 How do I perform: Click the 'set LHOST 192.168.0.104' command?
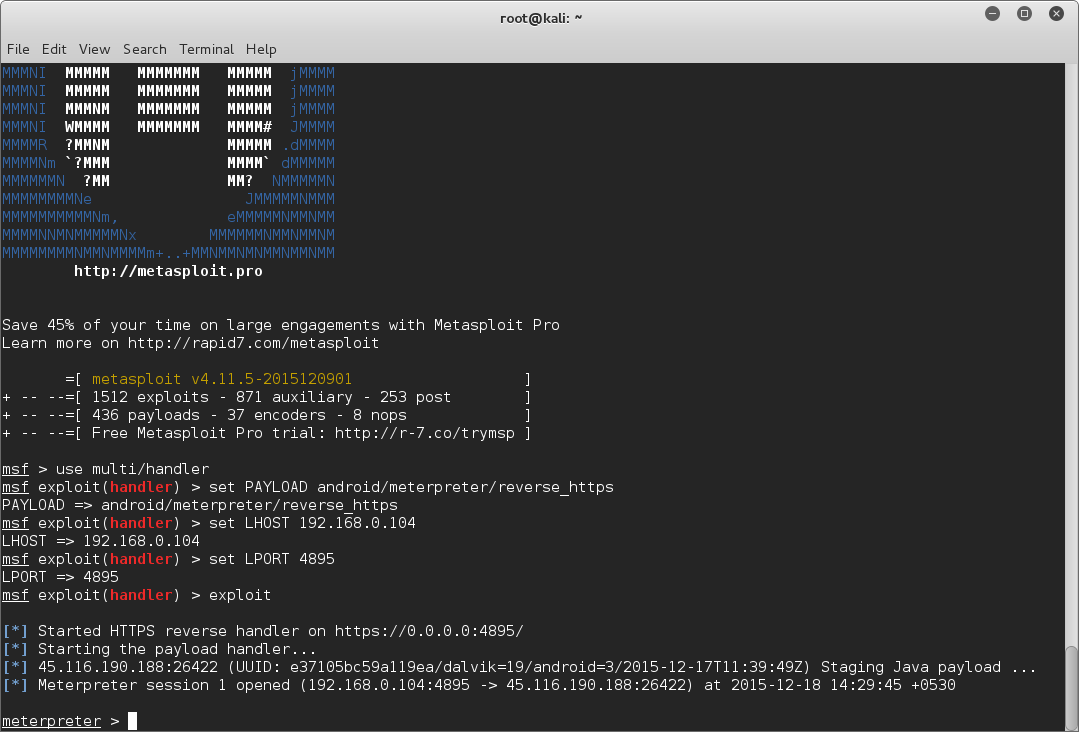click(x=312, y=523)
